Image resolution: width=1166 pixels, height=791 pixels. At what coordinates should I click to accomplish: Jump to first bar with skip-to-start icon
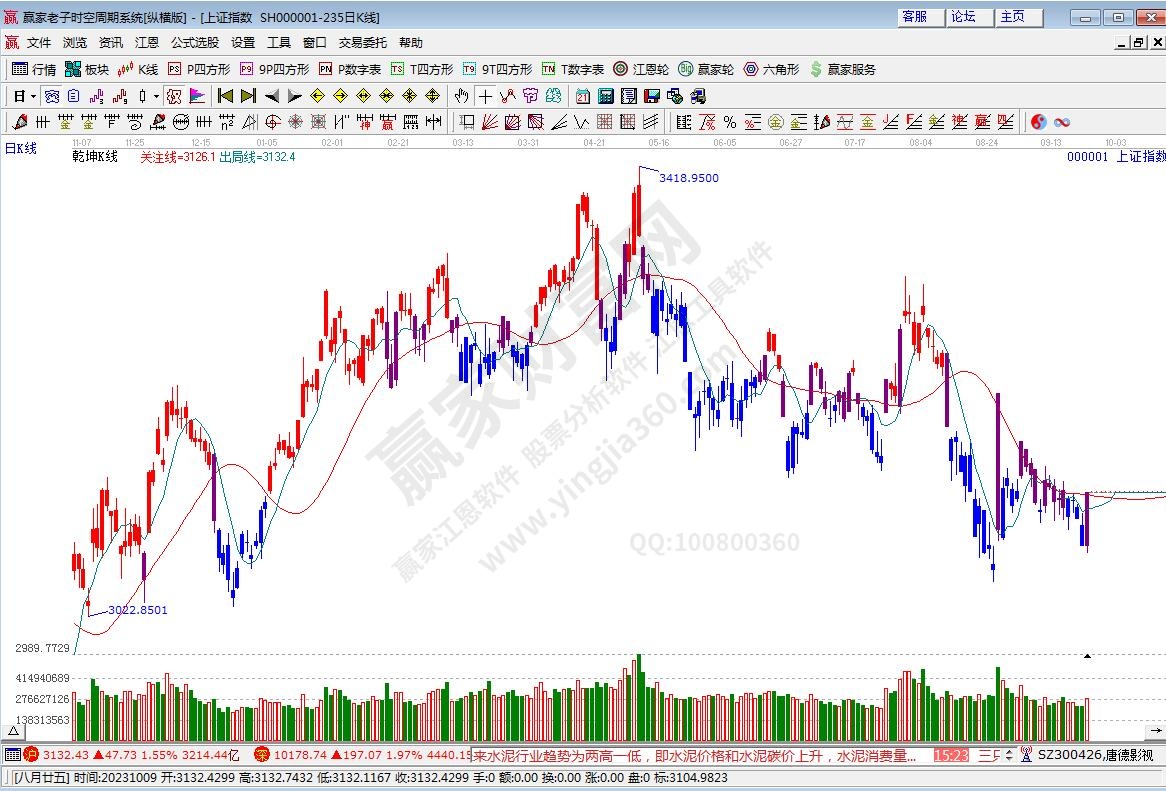225,96
